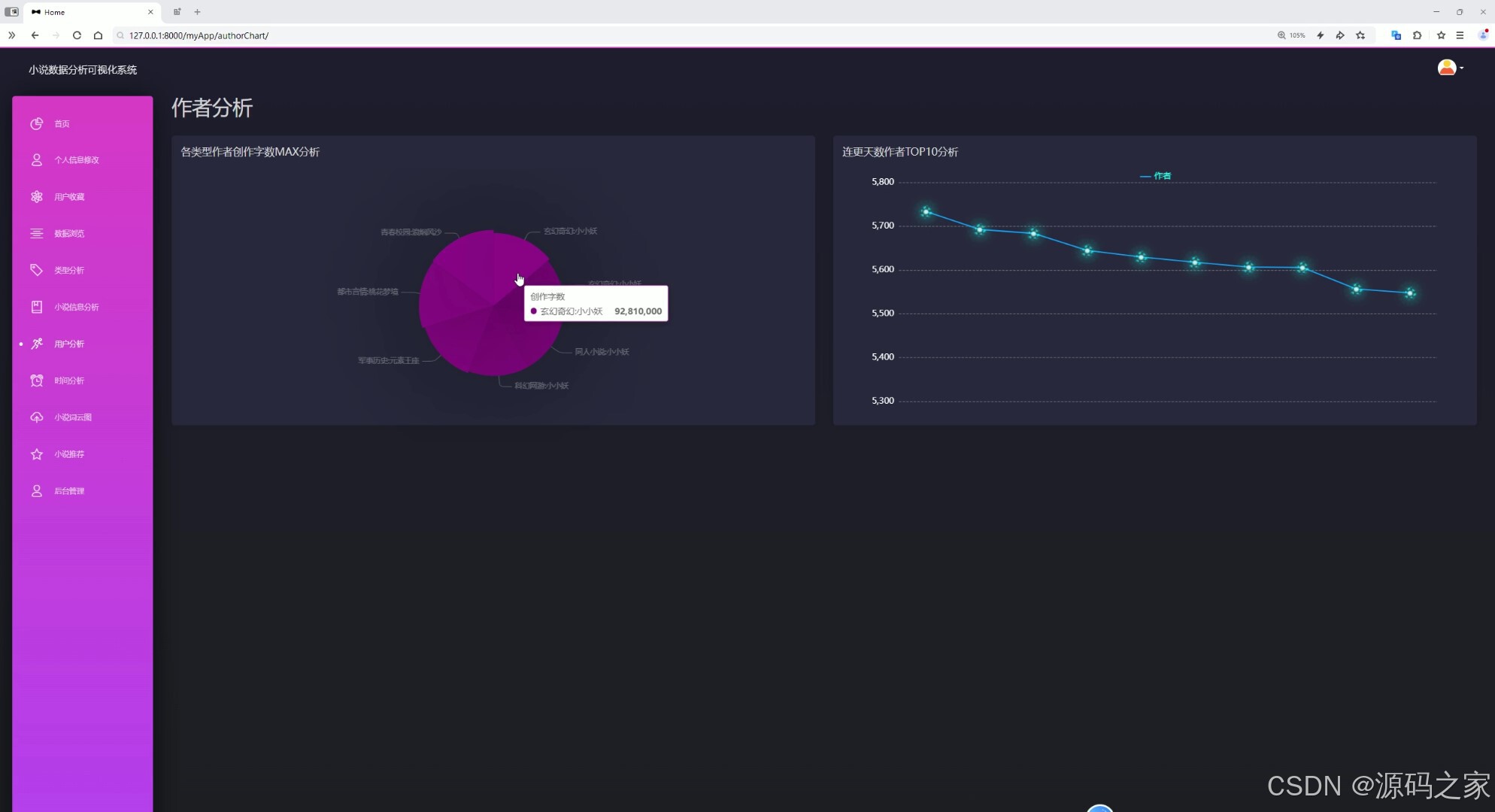Viewport: 1495px width, 812px height.
Task: Click the 用户收藏 atom icon
Action: [36, 196]
